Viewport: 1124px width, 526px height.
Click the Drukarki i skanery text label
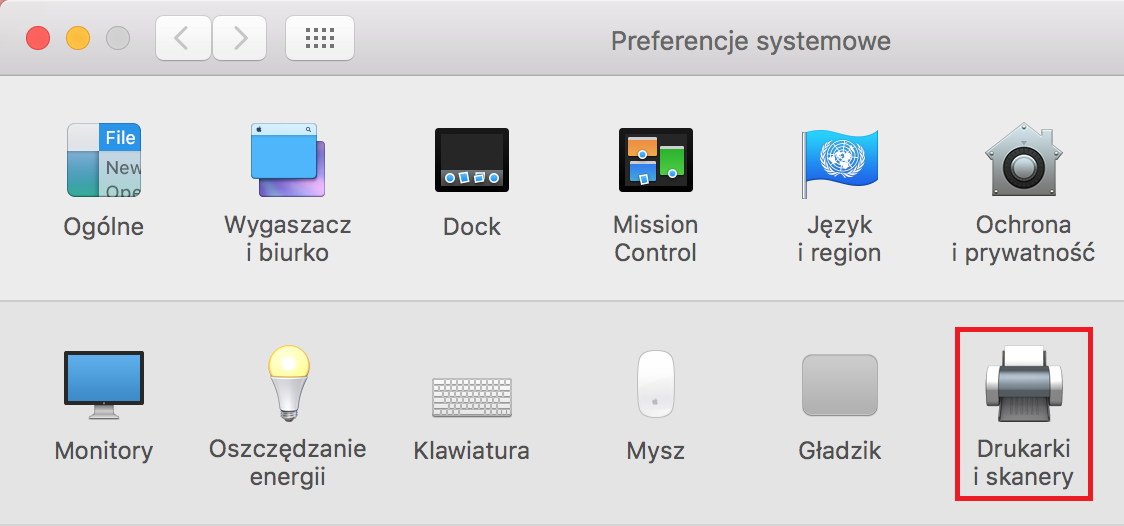pos(1024,463)
